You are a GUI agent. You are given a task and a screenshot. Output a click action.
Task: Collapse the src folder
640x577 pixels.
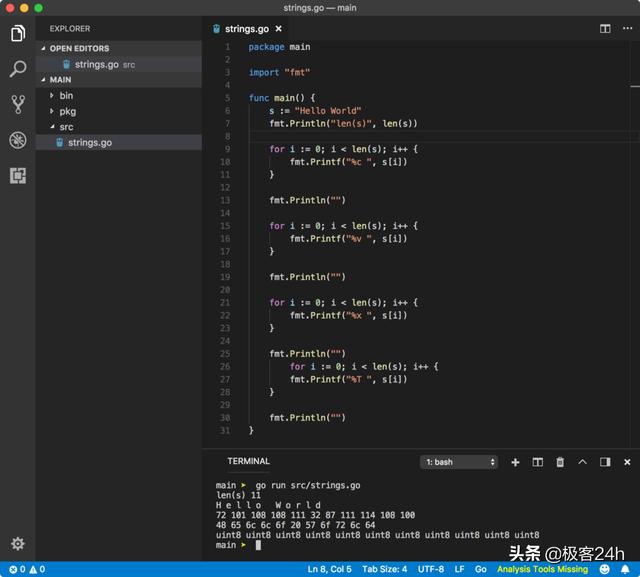pos(118,127)
